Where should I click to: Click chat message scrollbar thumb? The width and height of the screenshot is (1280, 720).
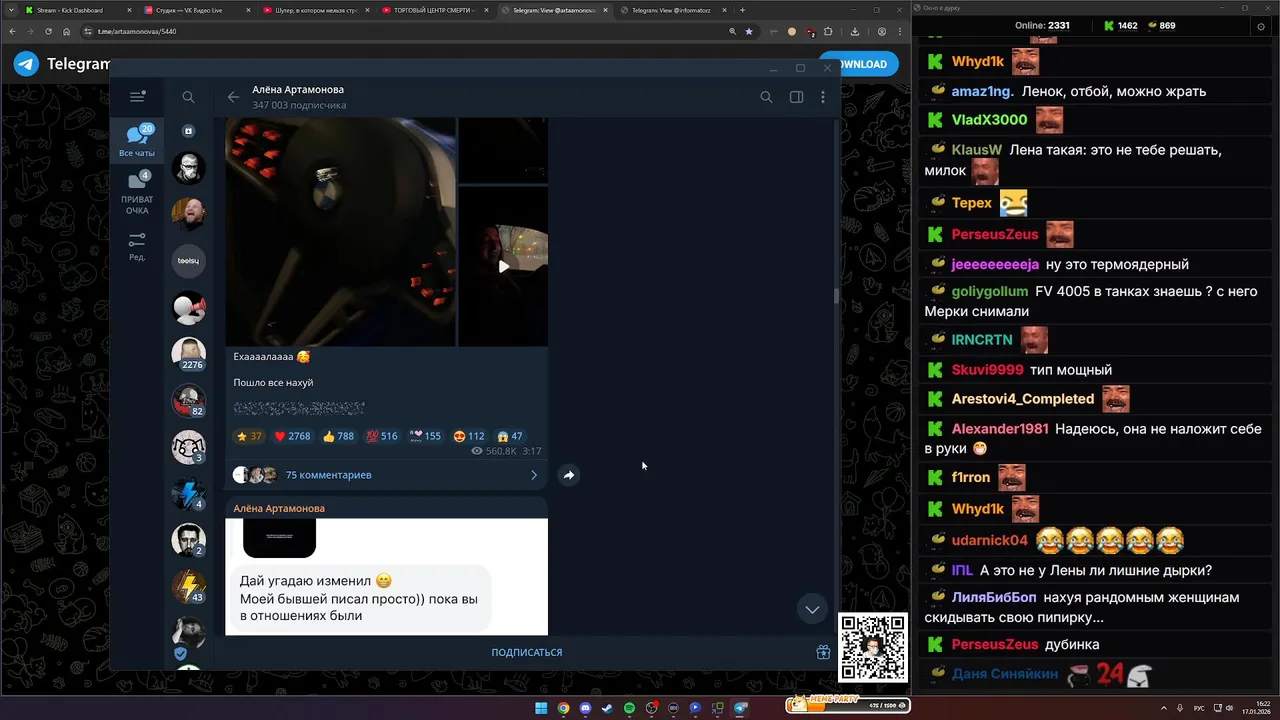(x=837, y=296)
